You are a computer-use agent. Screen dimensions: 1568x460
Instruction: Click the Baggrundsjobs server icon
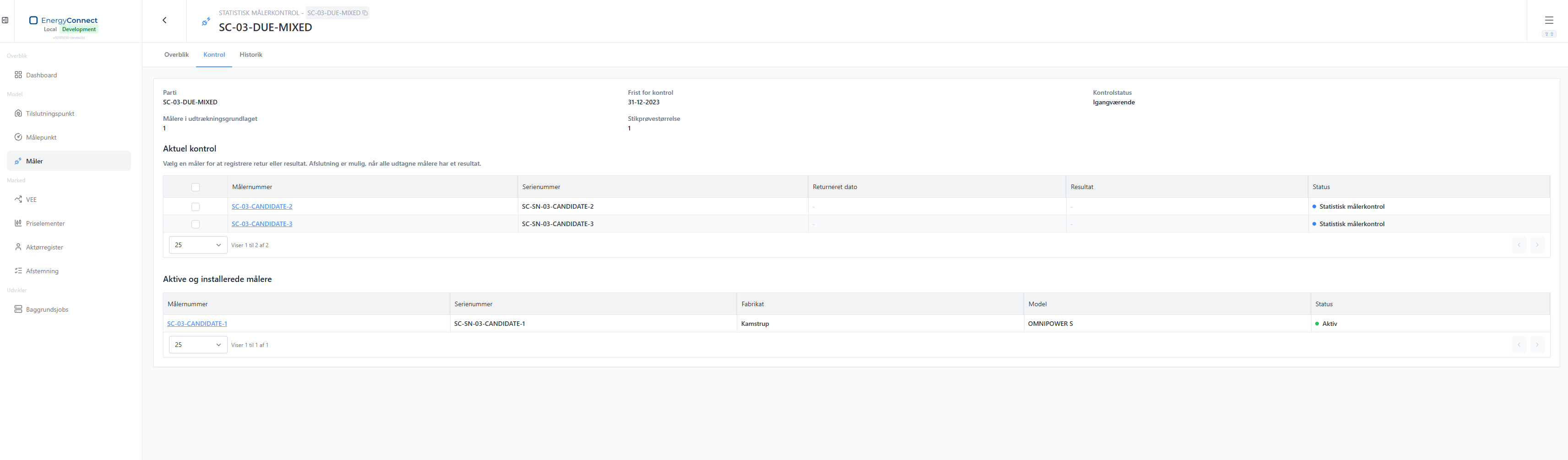(x=18, y=309)
